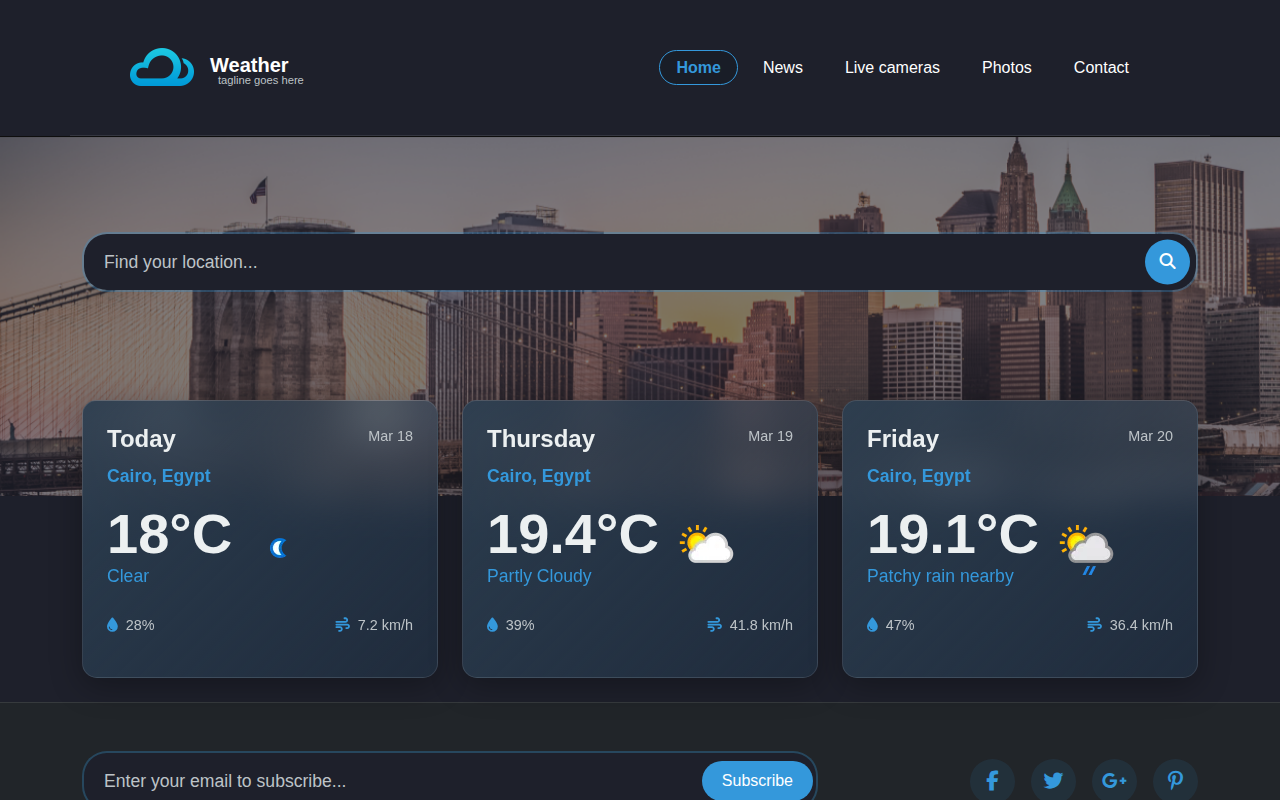Click the Weather cloud logo
Viewport: 1280px width, 800px height.
pyautogui.click(x=162, y=65)
